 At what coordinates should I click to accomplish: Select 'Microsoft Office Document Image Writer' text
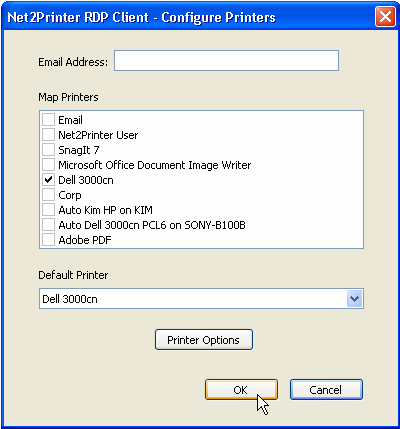[x=155, y=165]
